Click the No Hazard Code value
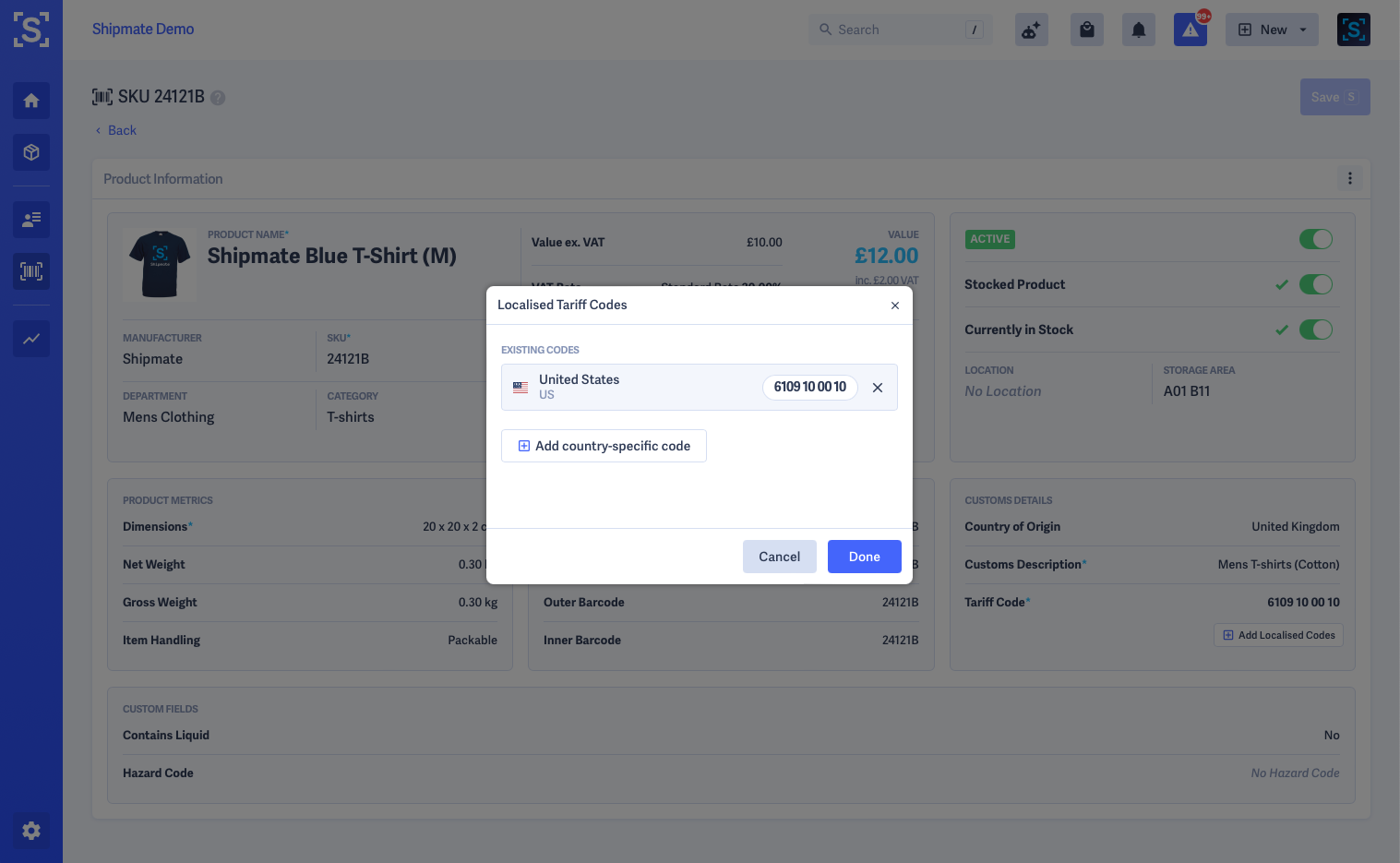The image size is (1400, 863). pos(1296,773)
